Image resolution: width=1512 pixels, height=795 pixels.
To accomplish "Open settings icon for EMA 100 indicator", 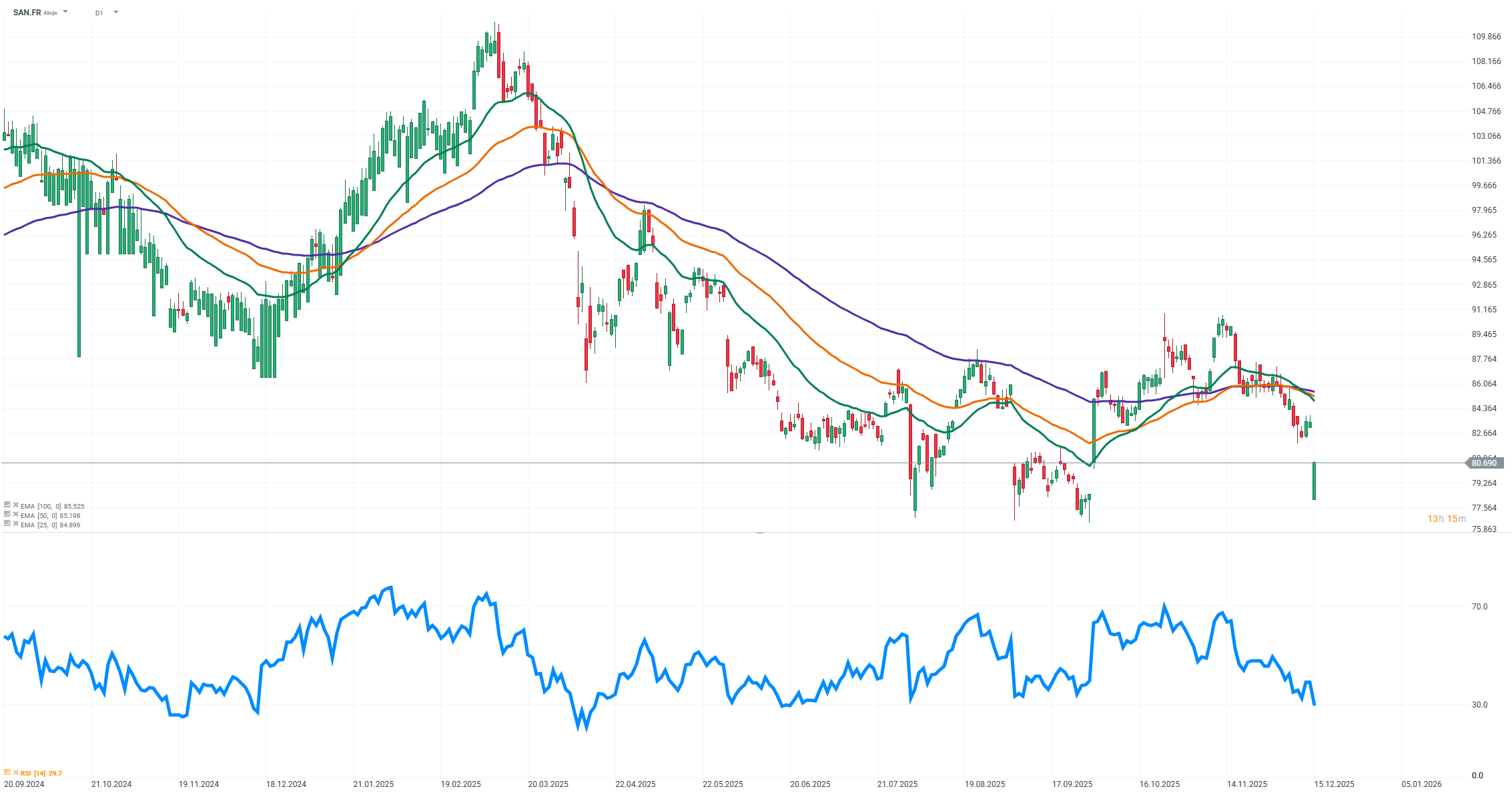I will [x=7, y=505].
